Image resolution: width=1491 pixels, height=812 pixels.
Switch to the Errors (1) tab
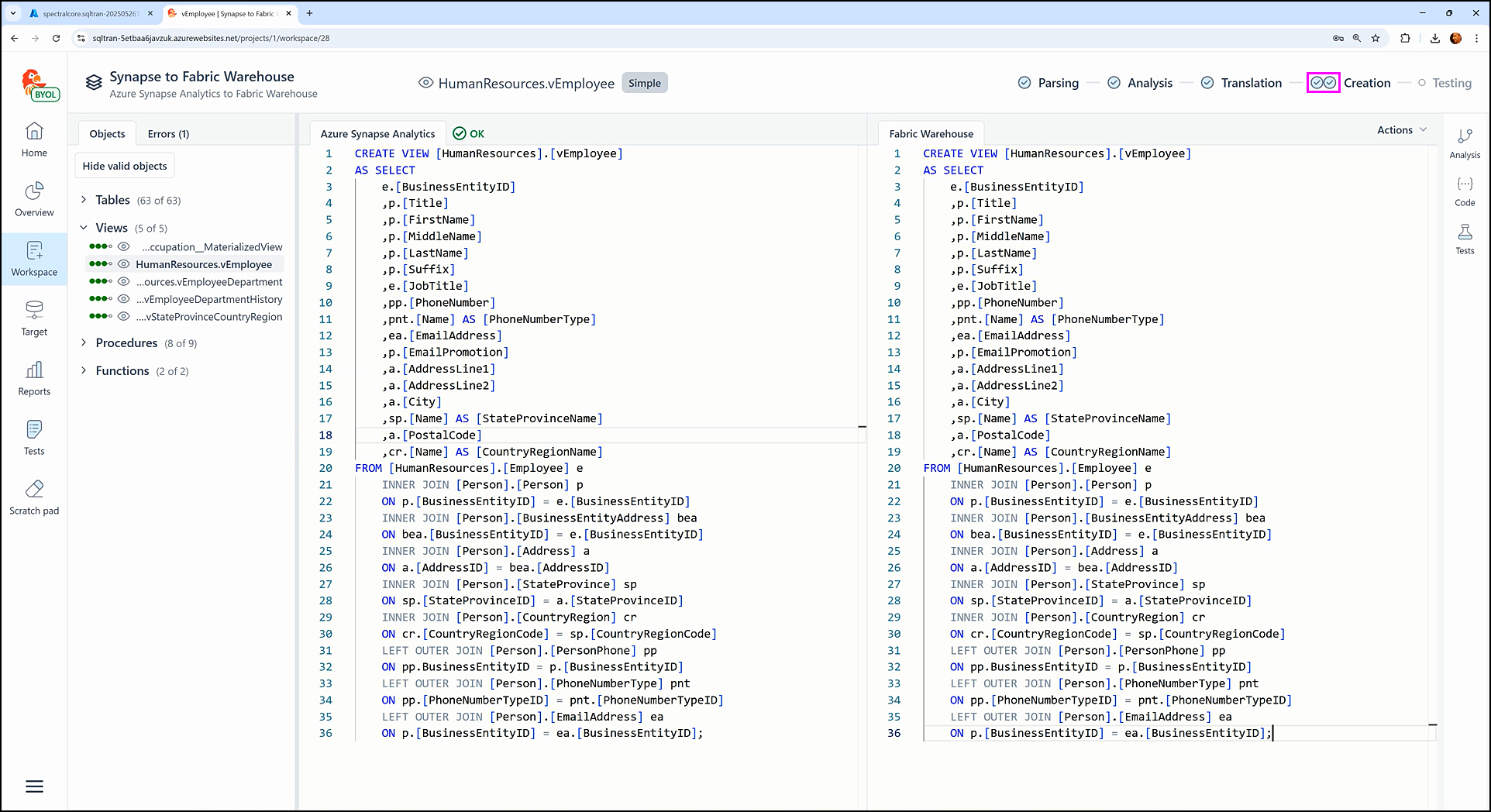pyautogui.click(x=168, y=134)
